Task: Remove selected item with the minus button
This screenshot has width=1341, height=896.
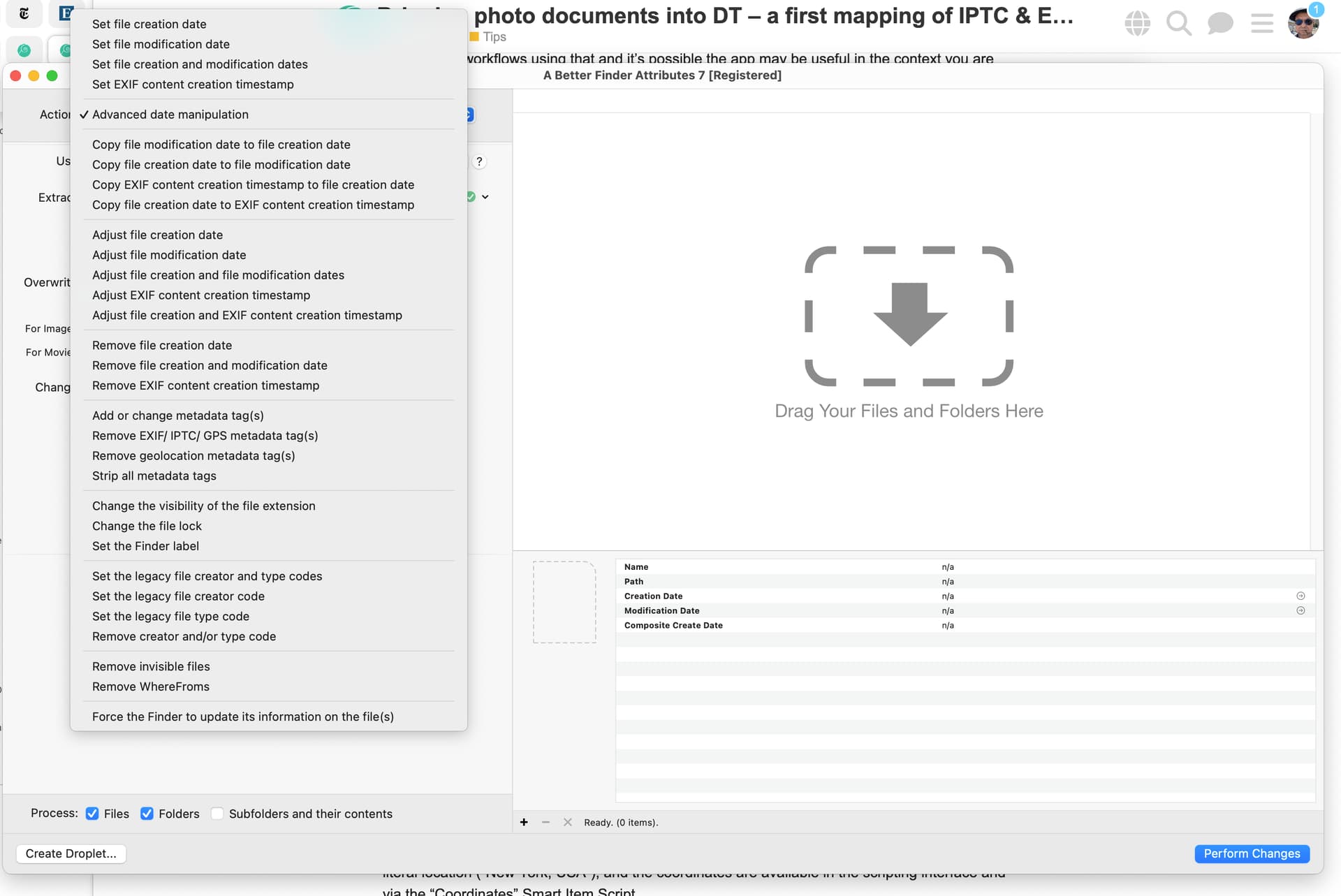Action: pyautogui.click(x=545, y=822)
